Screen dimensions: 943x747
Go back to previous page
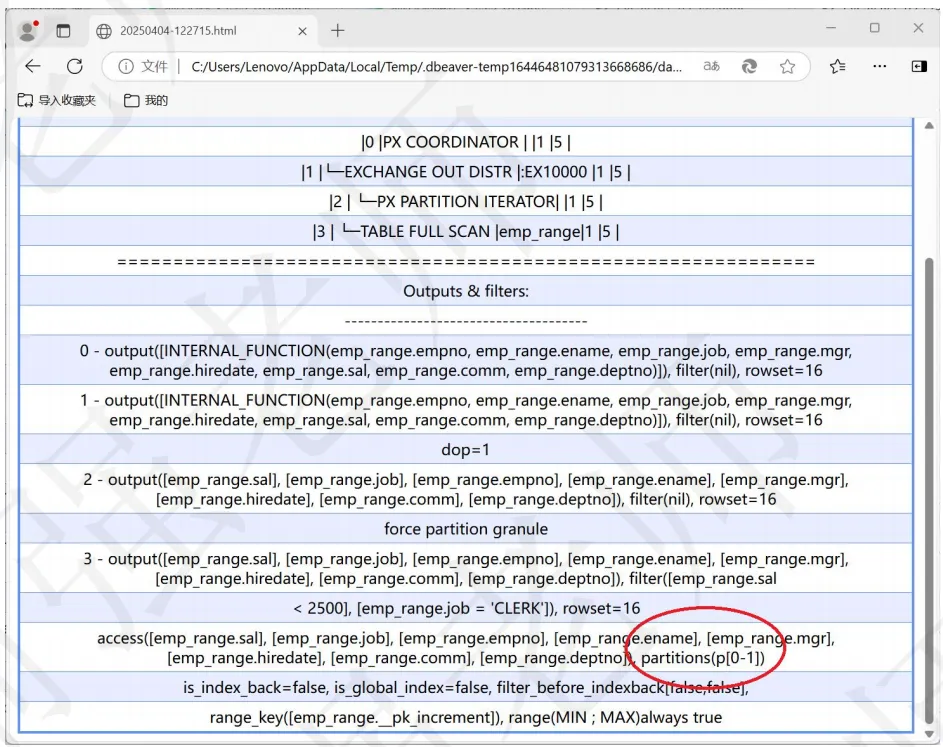33,66
